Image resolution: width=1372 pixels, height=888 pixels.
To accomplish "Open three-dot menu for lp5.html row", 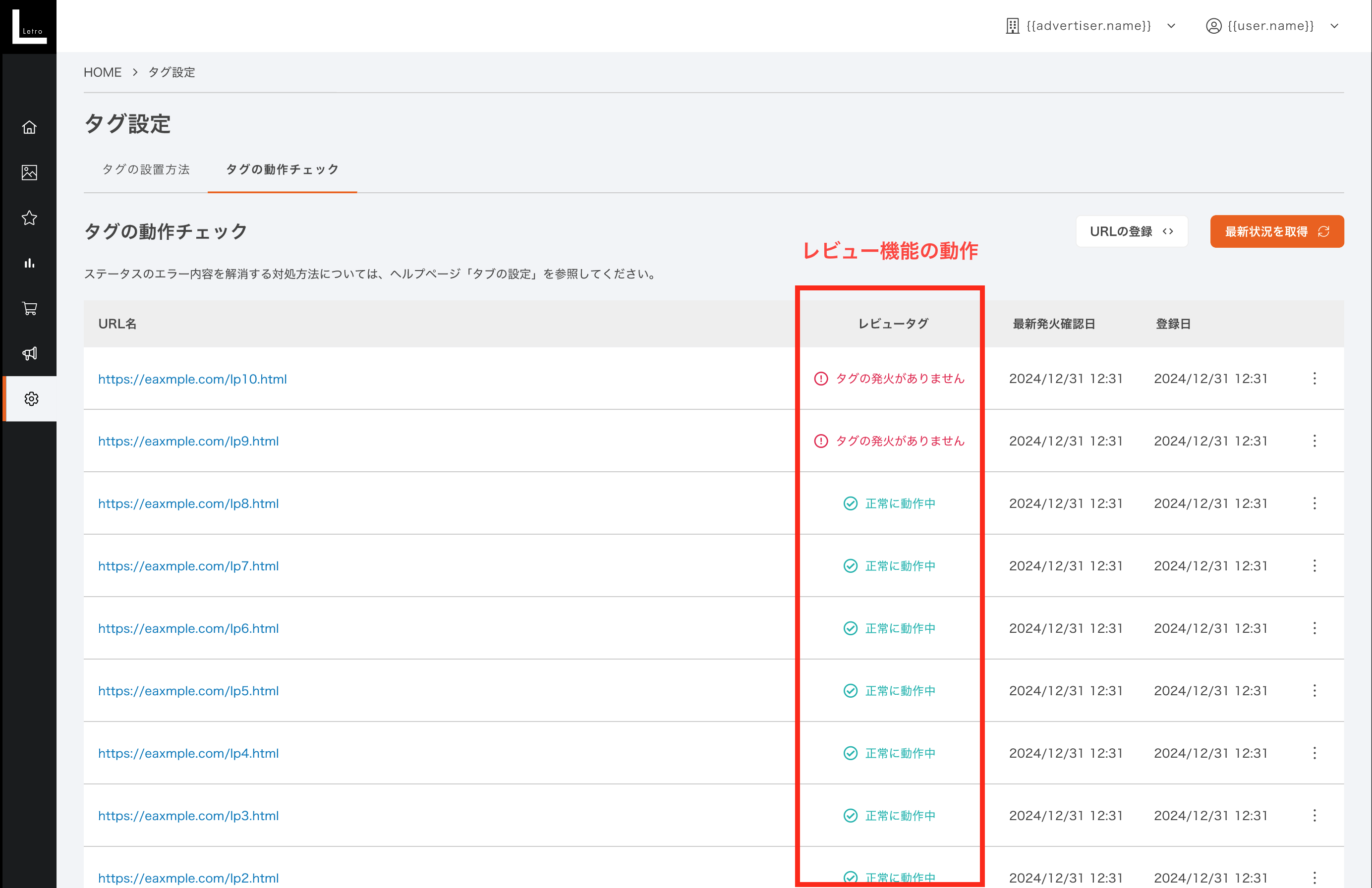I will 1315,691.
